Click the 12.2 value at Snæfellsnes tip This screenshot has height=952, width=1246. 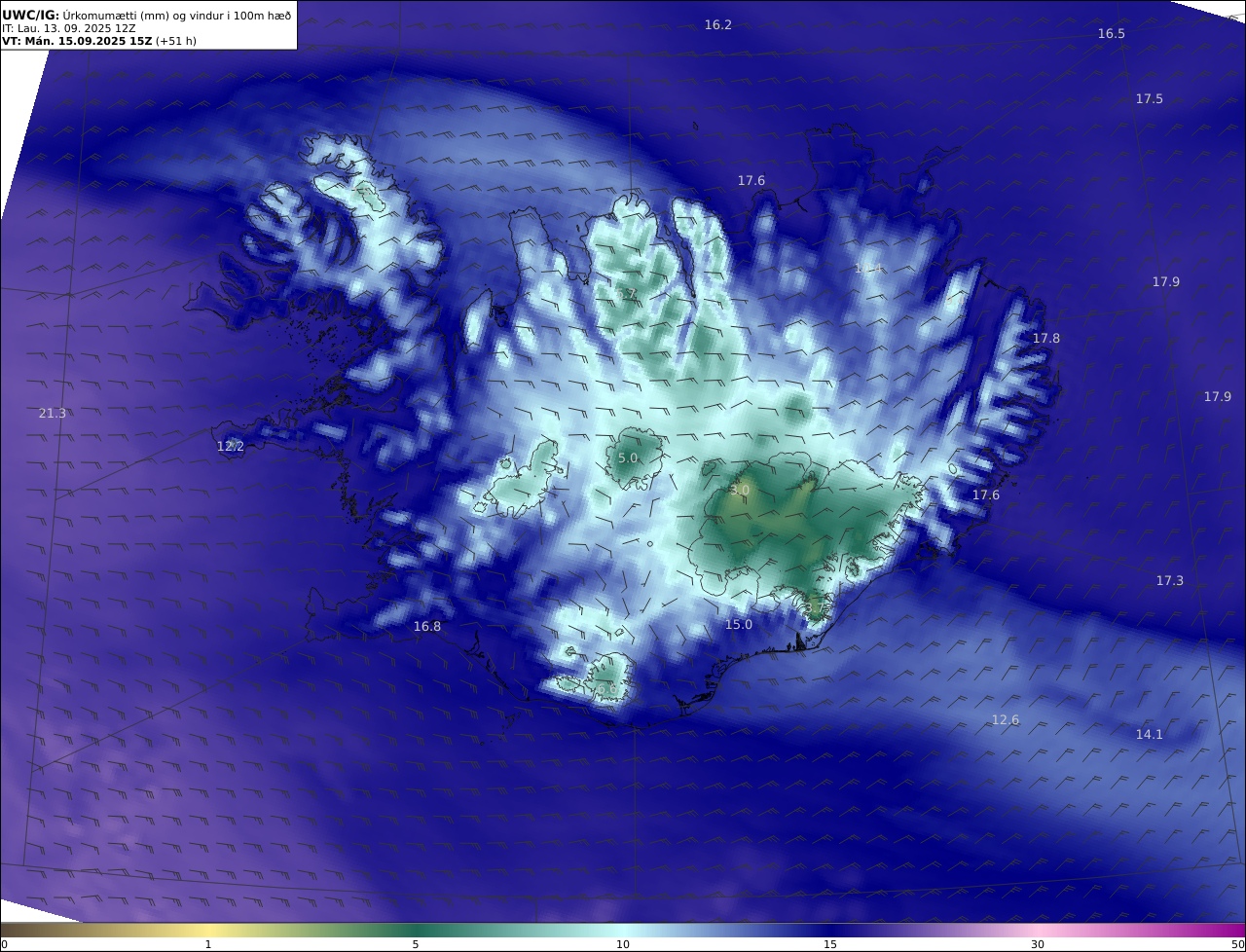[x=231, y=446]
